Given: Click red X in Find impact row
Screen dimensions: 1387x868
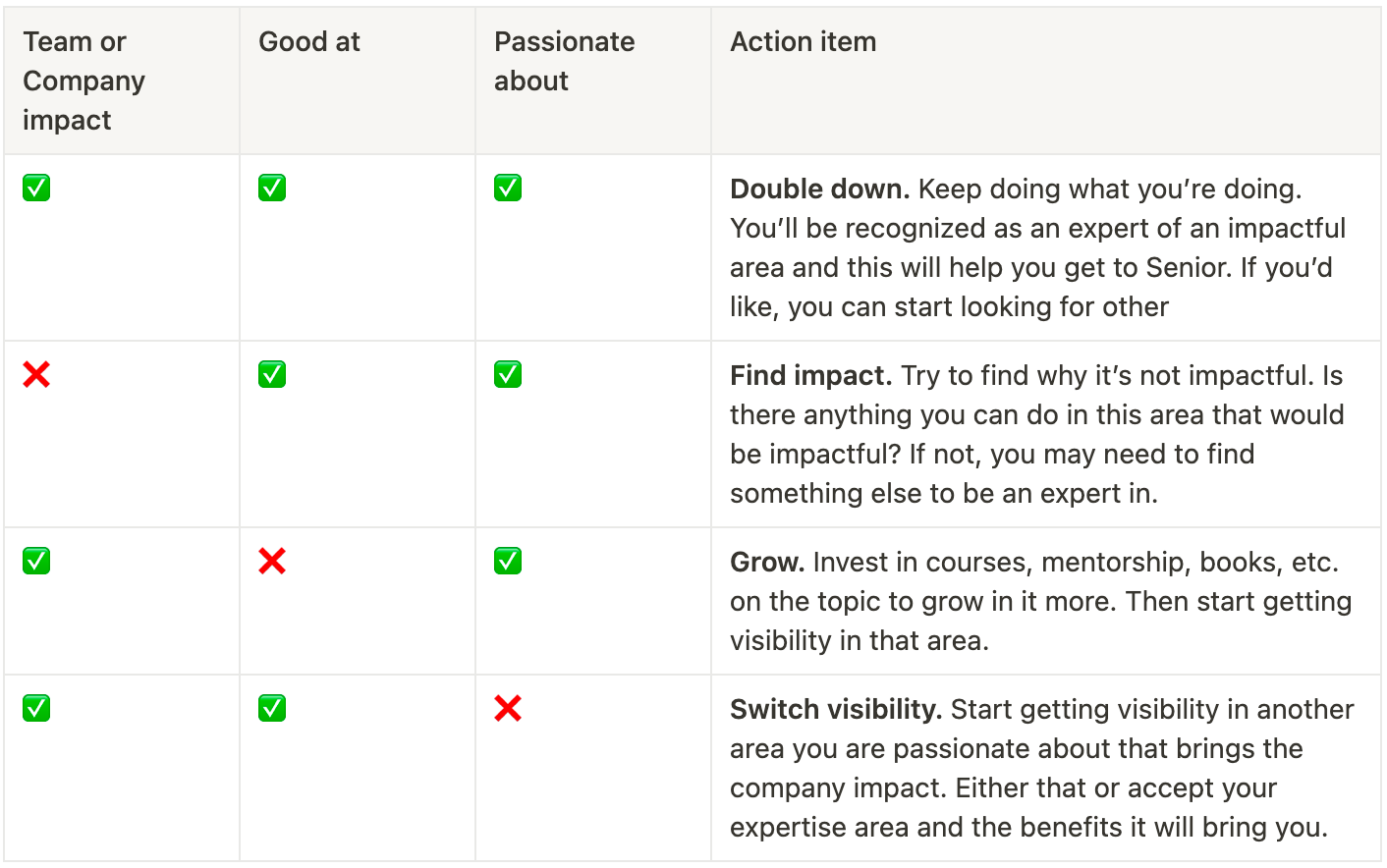Looking at the screenshot, I should point(36,374).
